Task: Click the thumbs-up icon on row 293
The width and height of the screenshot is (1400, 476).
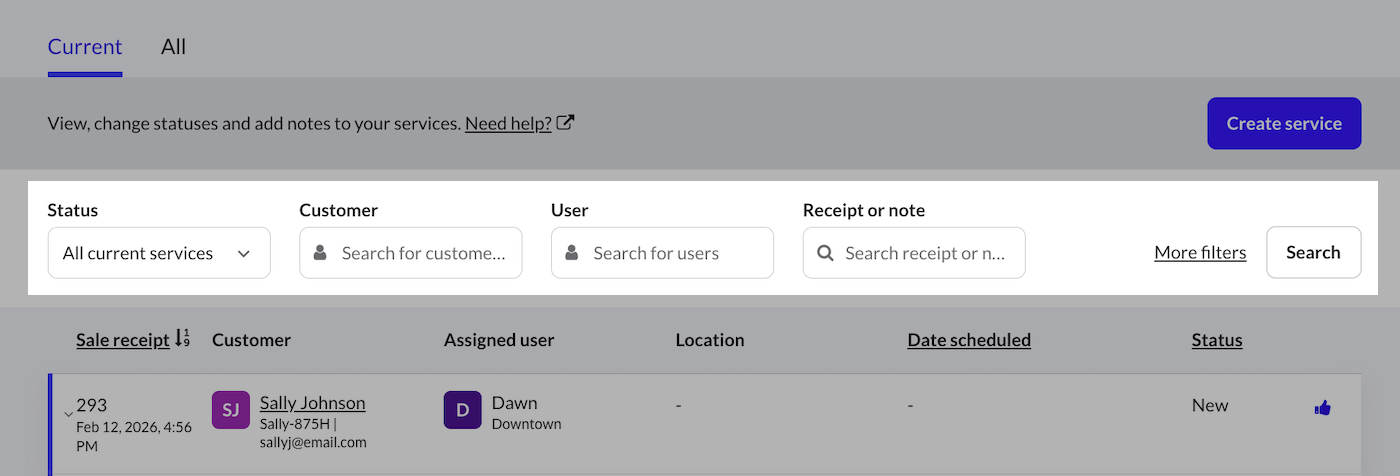Action: (1322, 407)
